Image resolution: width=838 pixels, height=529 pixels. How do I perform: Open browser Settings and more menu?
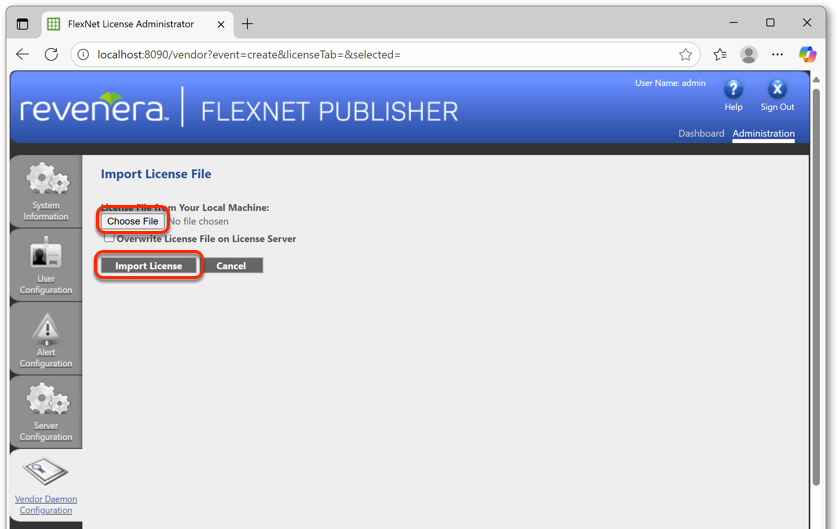778,55
